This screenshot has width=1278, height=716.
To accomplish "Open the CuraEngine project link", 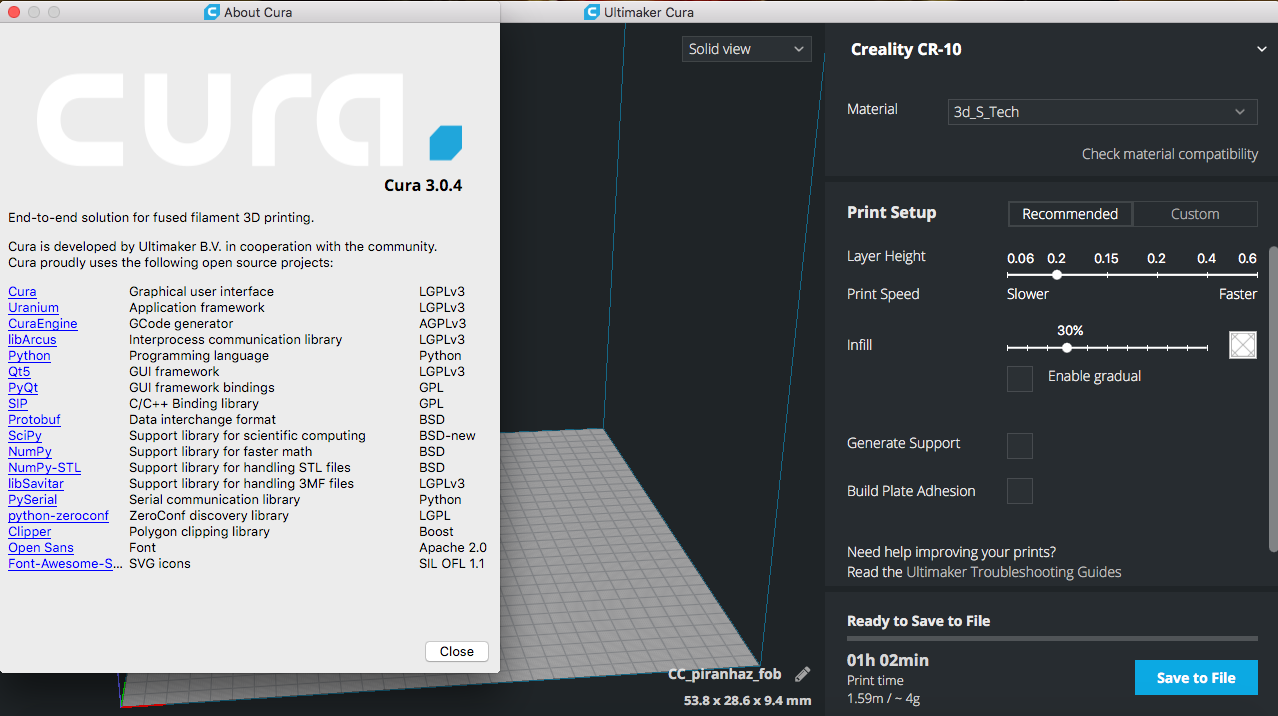I will pyautogui.click(x=42, y=323).
